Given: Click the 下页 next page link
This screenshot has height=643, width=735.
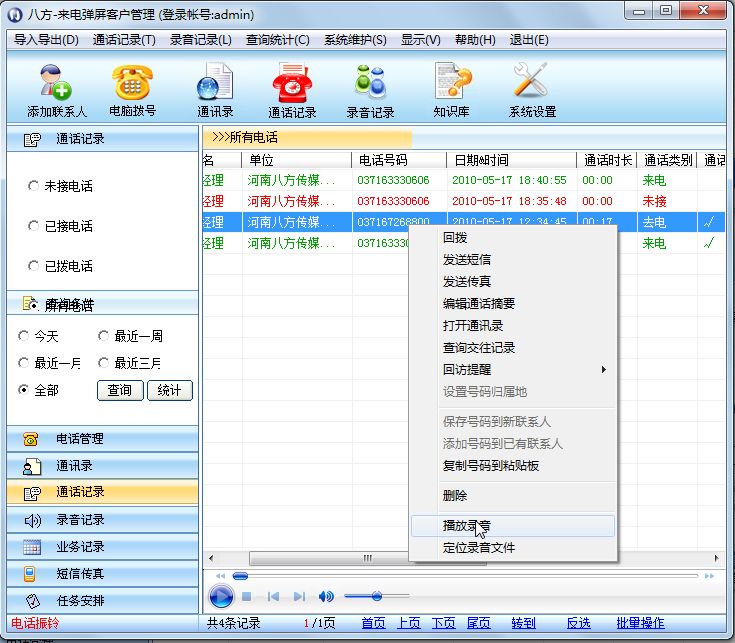Looking at the screenshot, I should point(443,623).
